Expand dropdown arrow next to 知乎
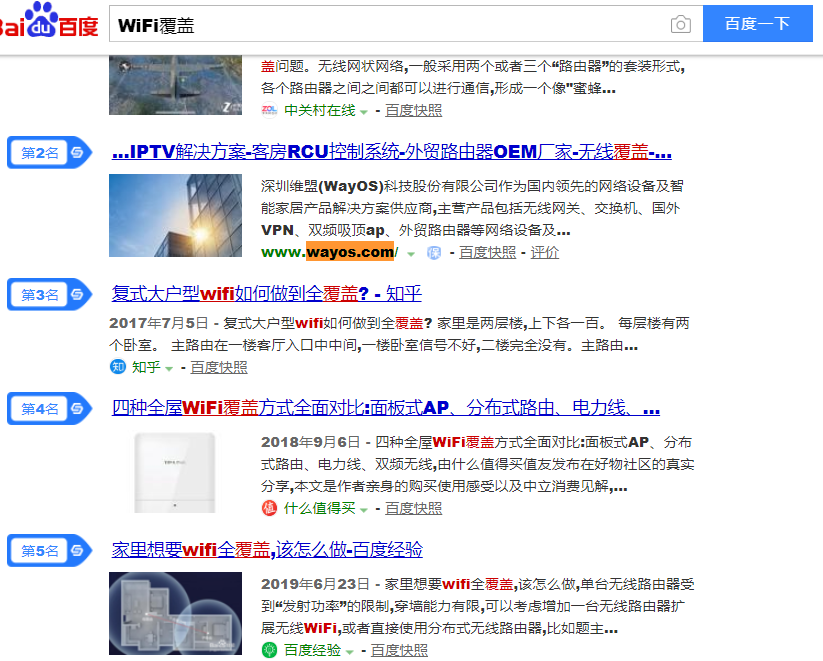This screenshot has width=823, height=661. coord(169,369)
